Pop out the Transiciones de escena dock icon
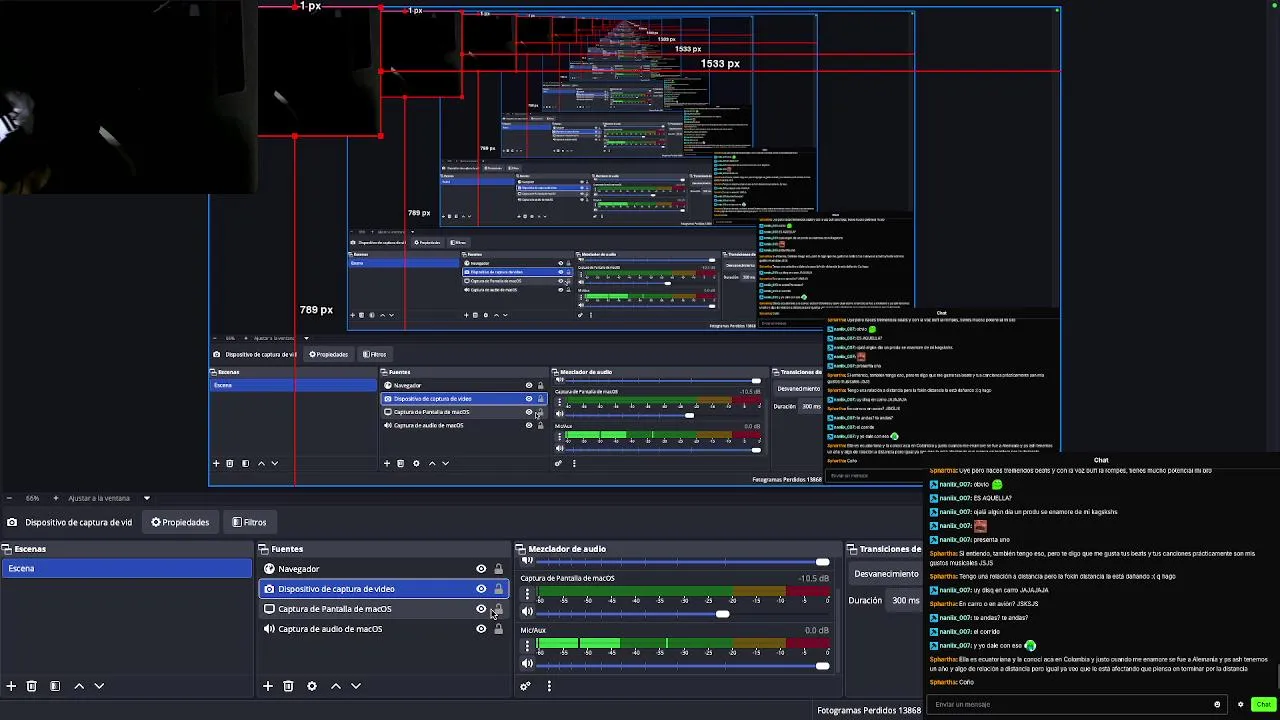 pos(853,549)
